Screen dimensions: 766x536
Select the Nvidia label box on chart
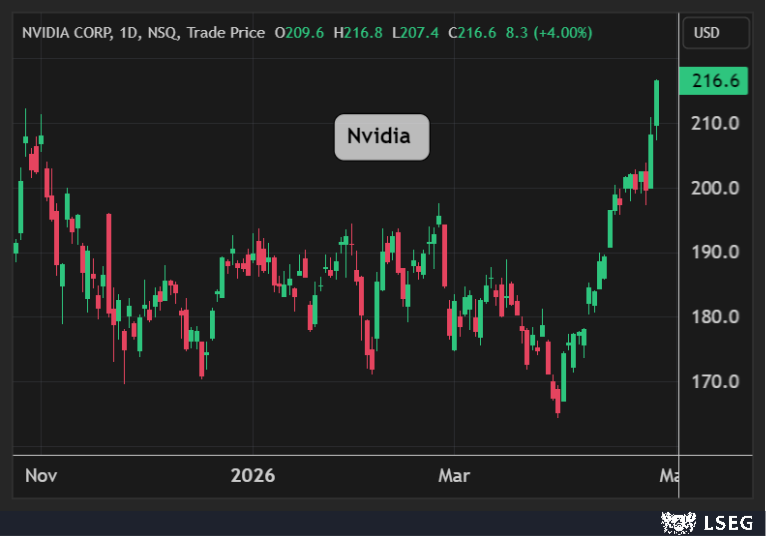381,136
